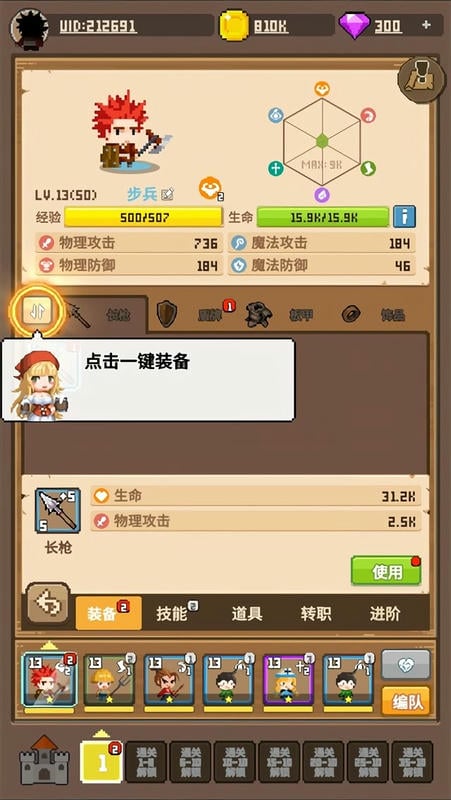
Task: Click the plus button to add gems
Action: click(x=427, y=25)
